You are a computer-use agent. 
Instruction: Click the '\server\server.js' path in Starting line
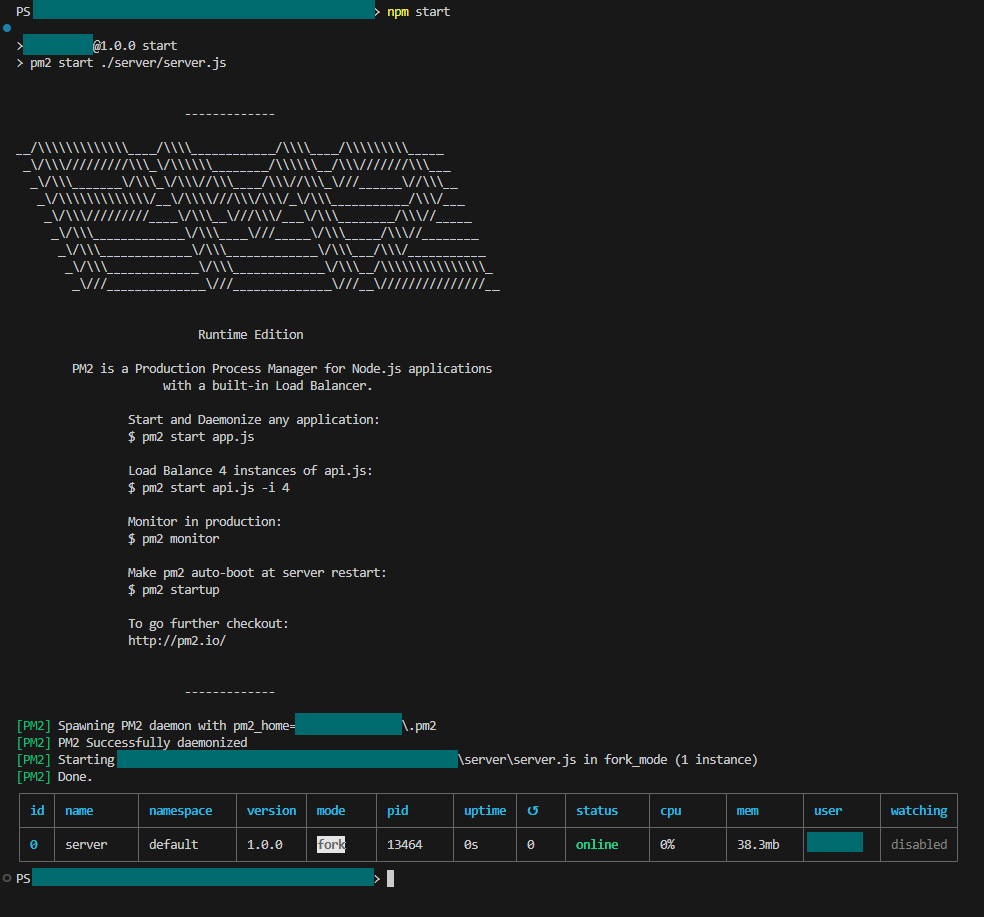coord(517,759)
